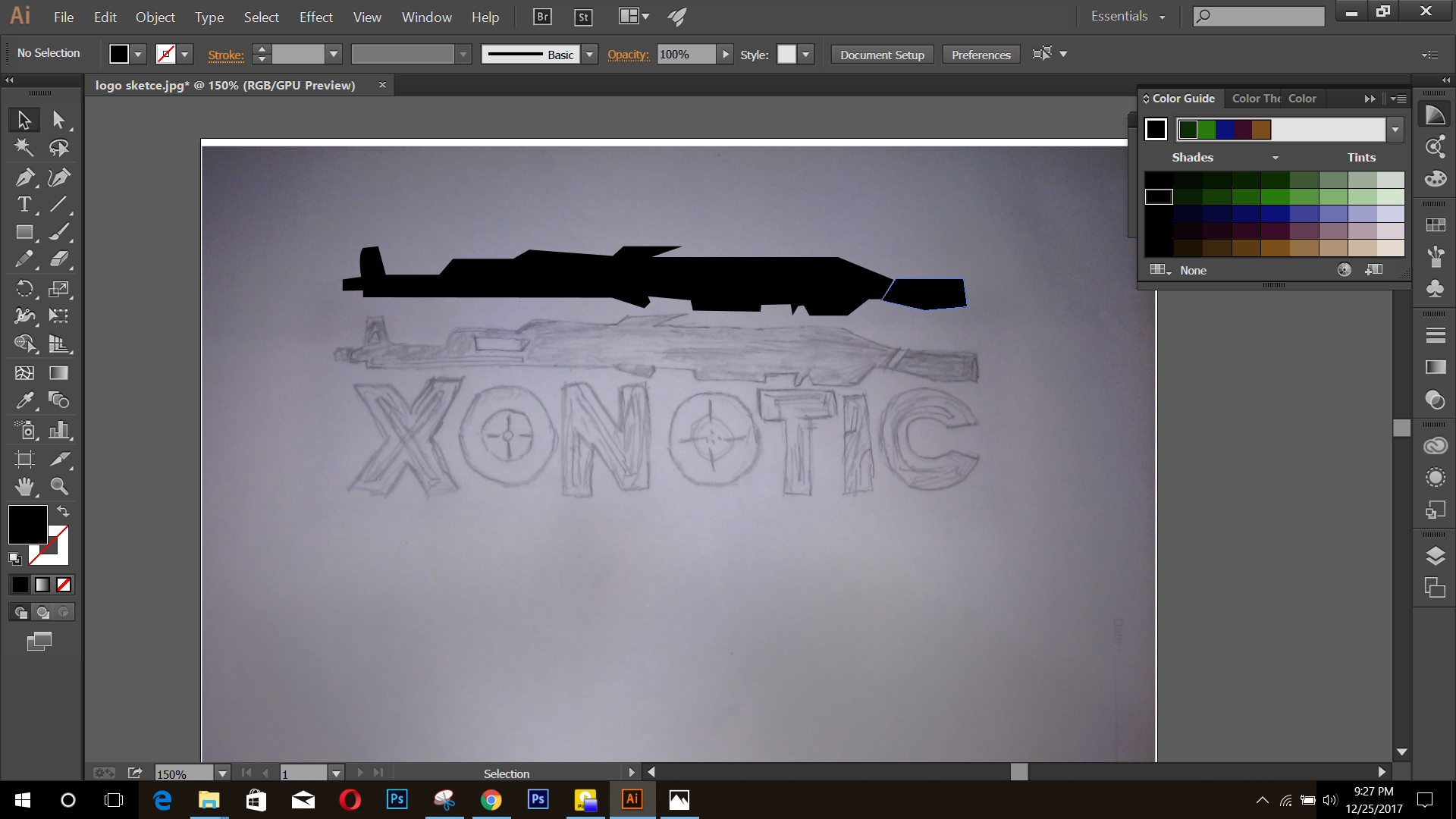Select the Free Transform tool
Viewport: 1456px width, 819px height.
click(x=58, y=315)
